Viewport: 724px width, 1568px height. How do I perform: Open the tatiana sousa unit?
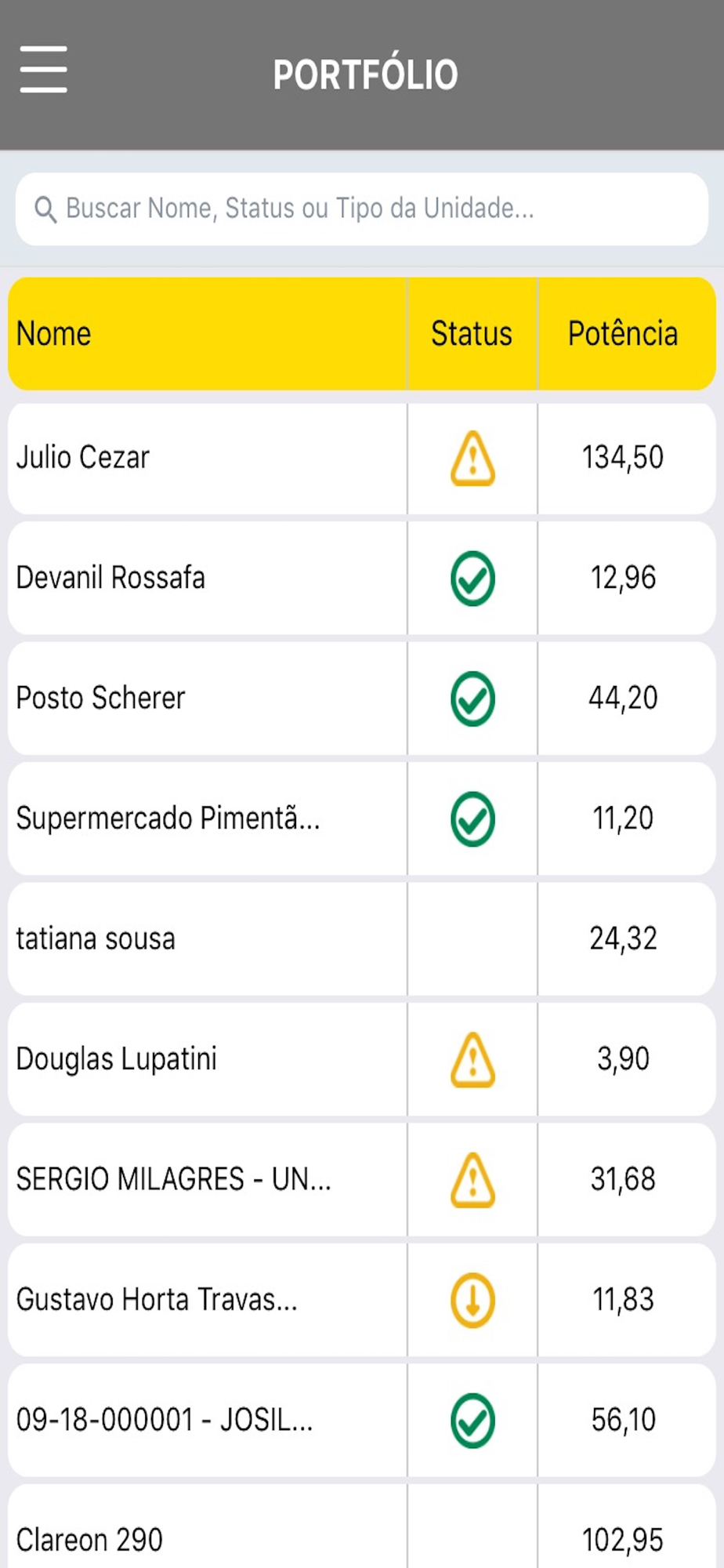[x=96, y=939]
